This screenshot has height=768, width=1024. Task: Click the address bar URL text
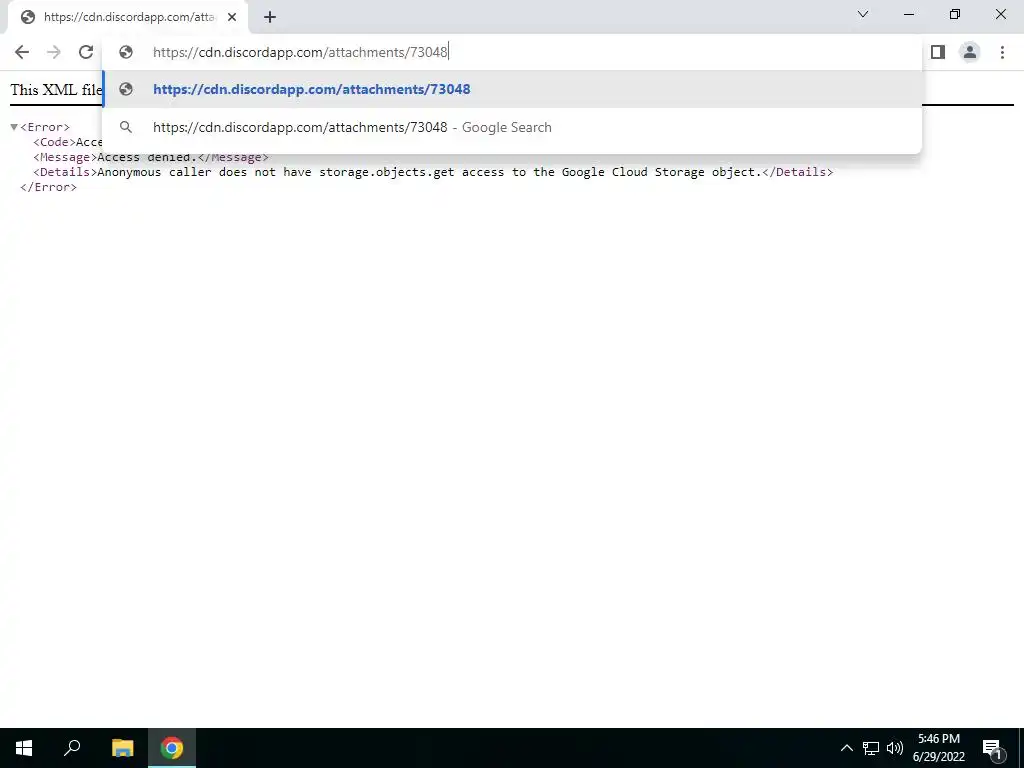(x=300, y=52)
